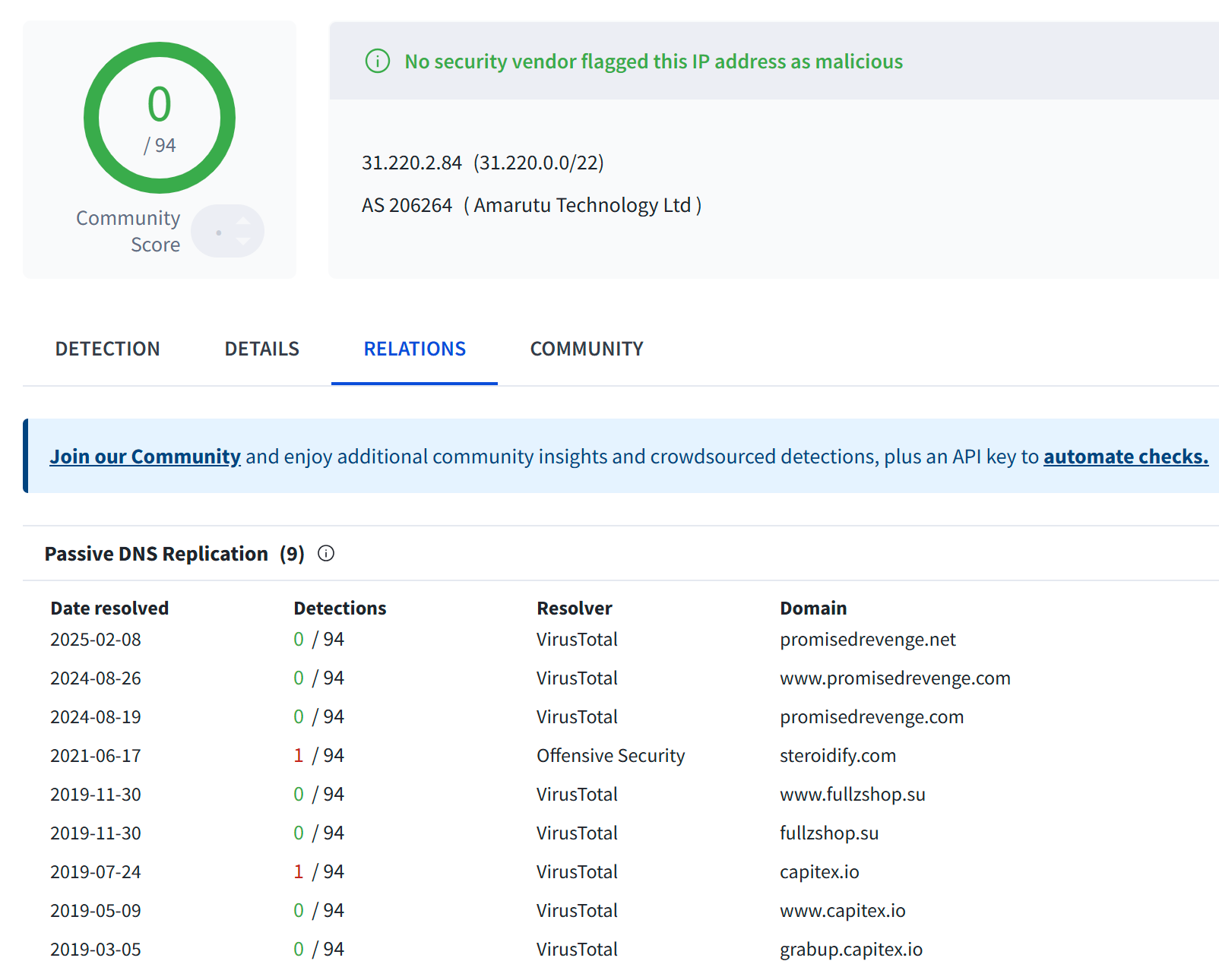This screenshot has width=1219, height=980.
Task: Open the DETECTION tab
Action: (x=108, y=349)
